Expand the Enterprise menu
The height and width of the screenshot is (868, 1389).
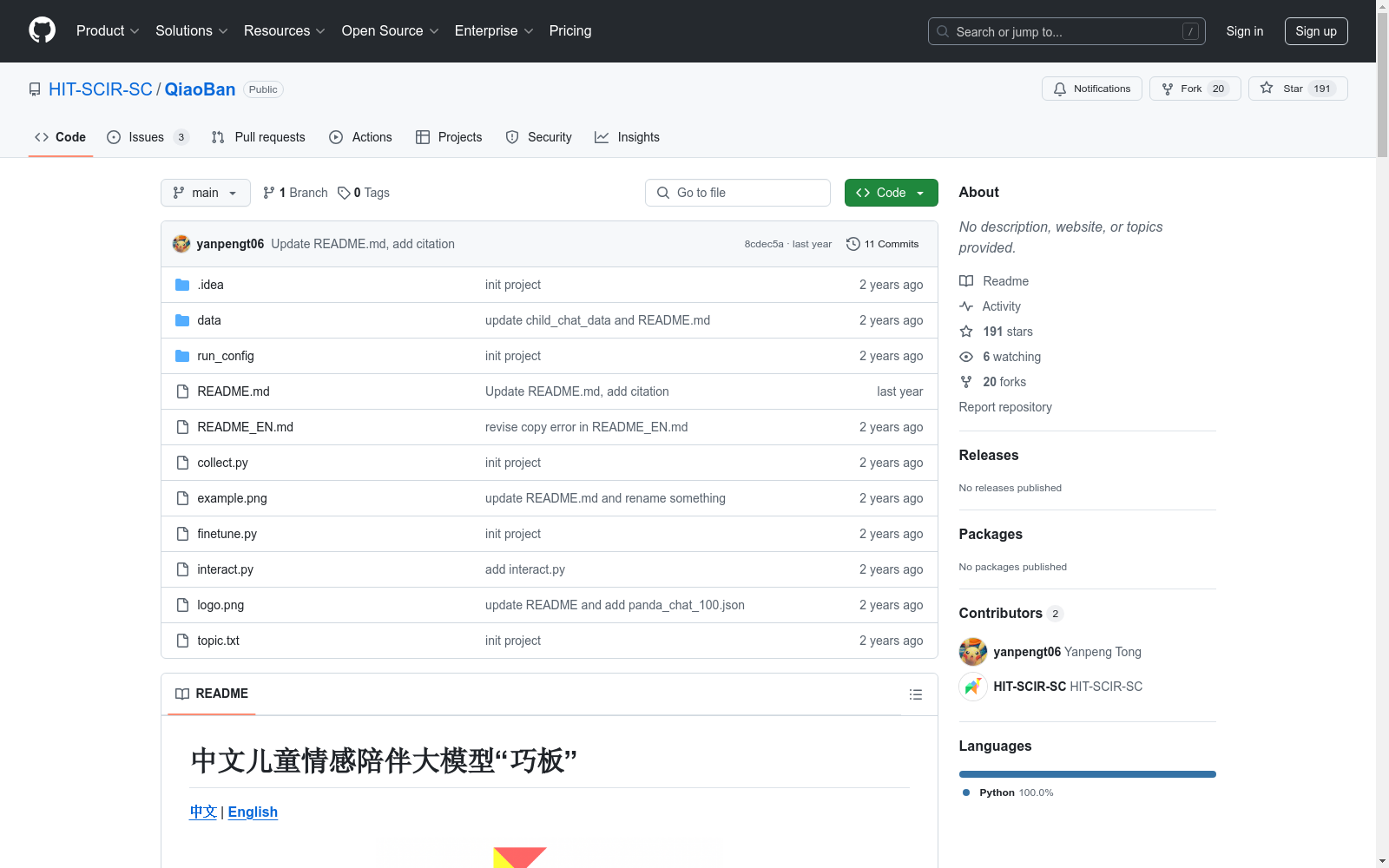click(494, 30)
